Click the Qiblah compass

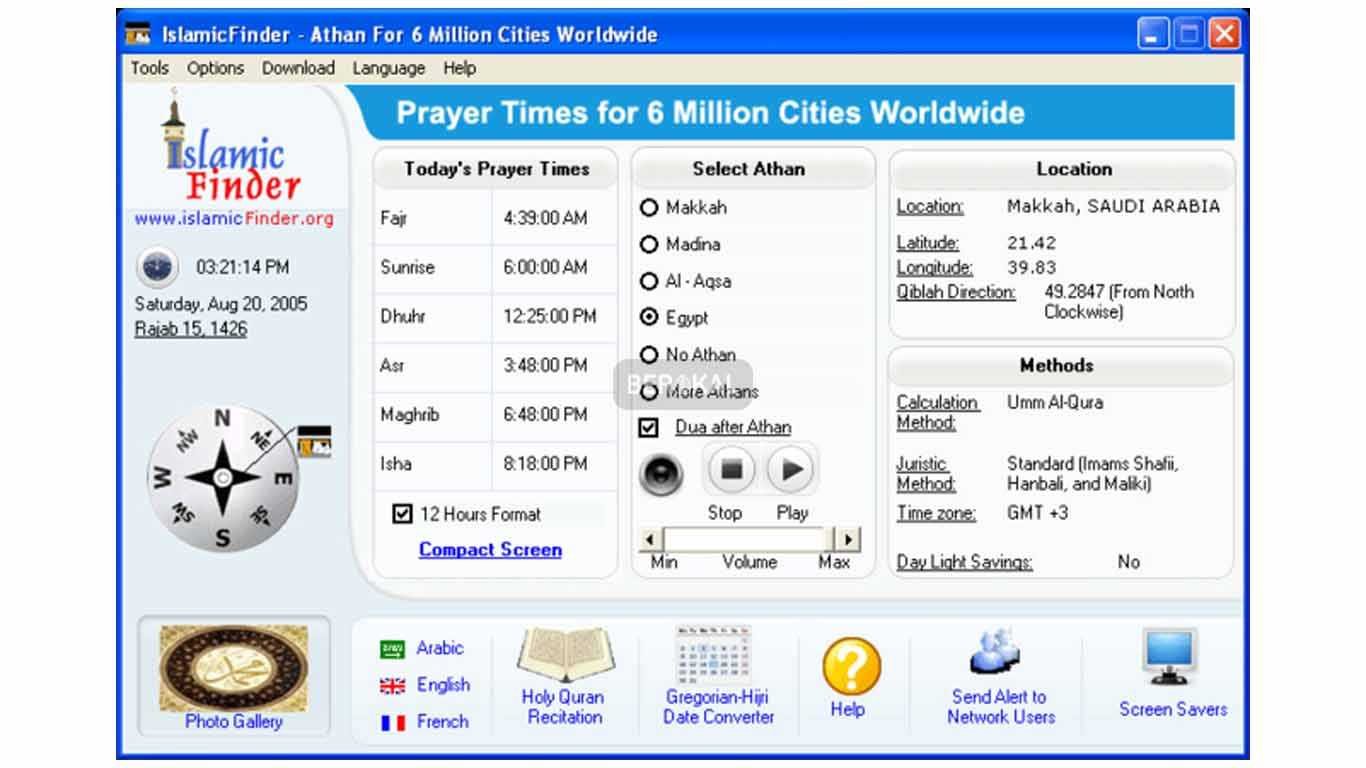click(x=223, y=478)
